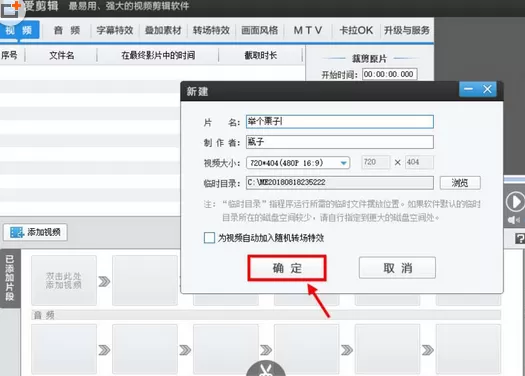Click the 文件名 column header

(x=61, y=55)
